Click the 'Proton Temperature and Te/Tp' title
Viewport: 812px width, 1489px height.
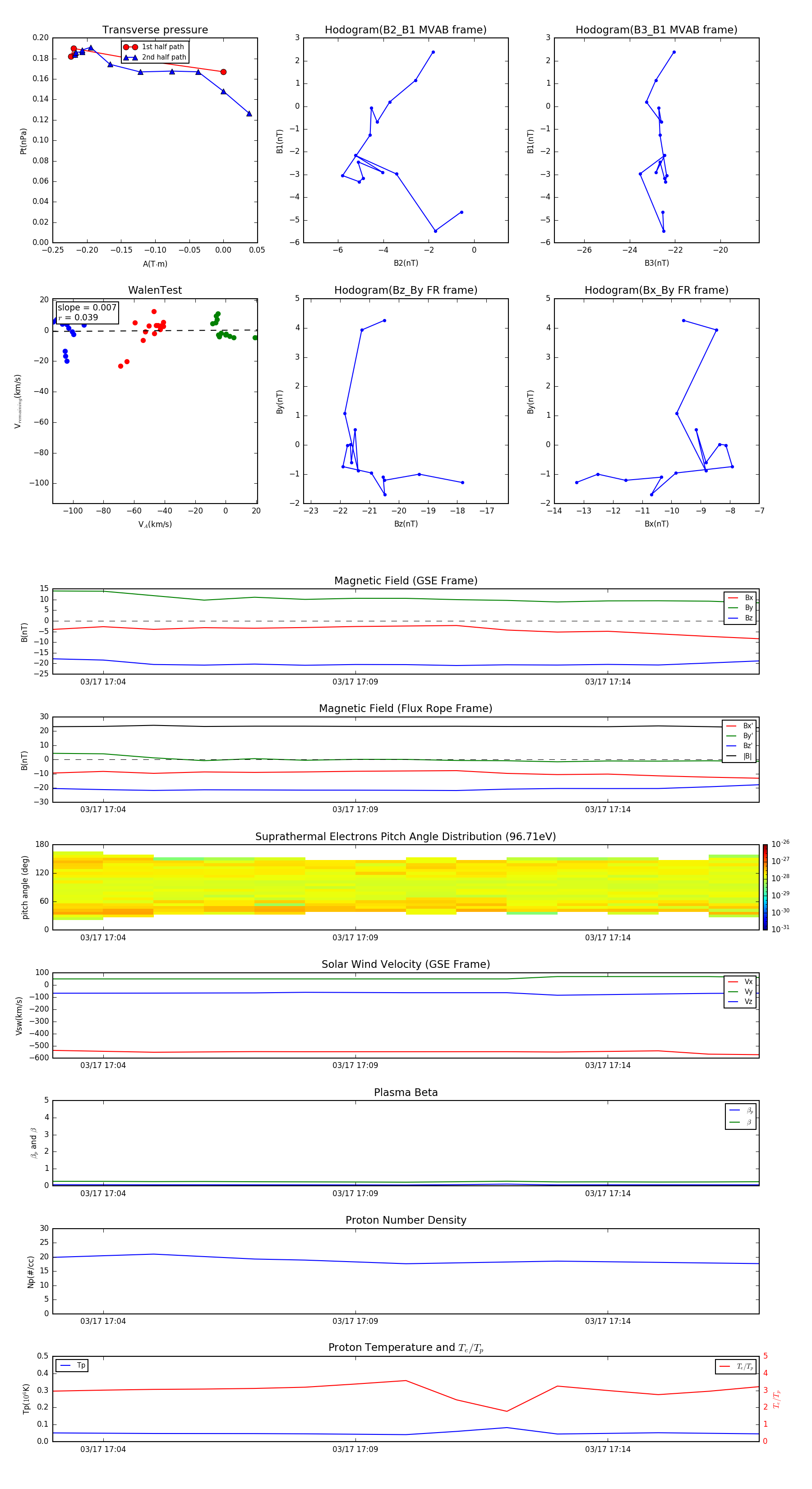(406, 1348)
